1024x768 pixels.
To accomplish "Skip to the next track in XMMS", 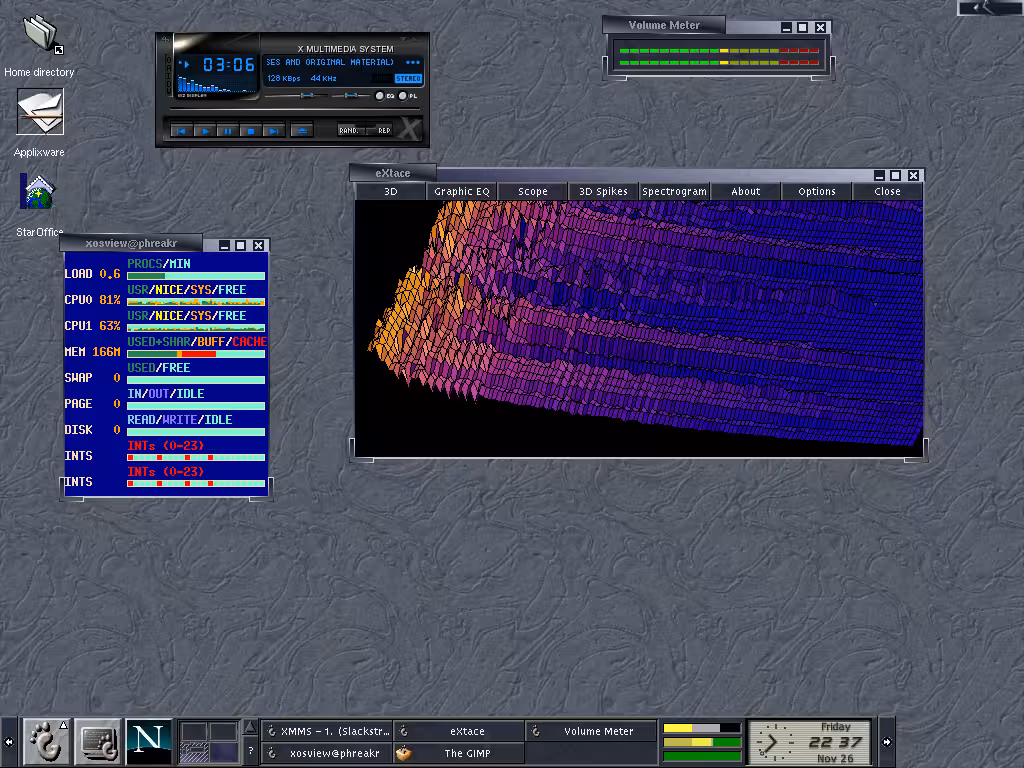I will pyautogui.click(x=274, y=131).
